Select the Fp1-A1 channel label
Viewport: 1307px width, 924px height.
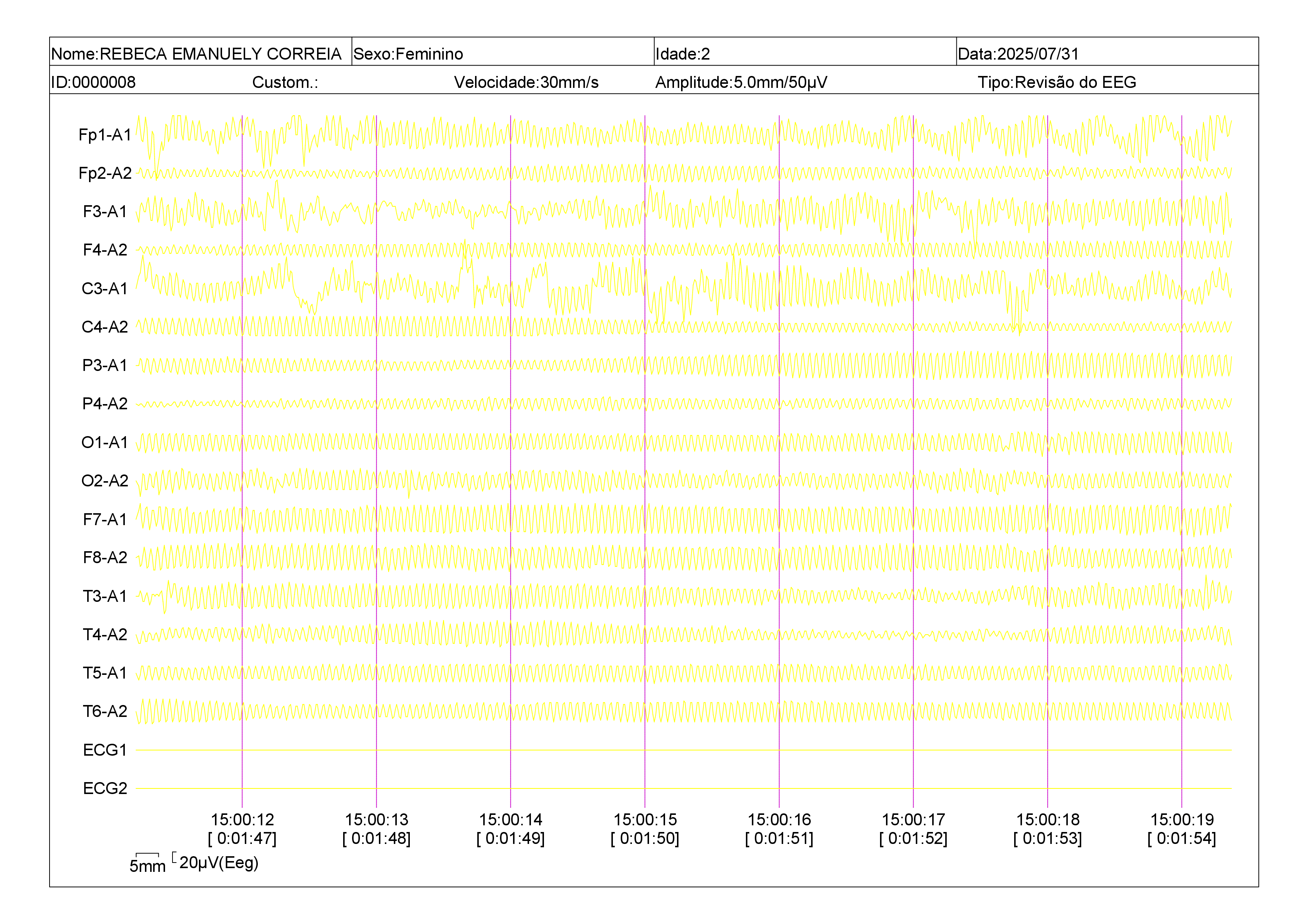coord(105,135)
